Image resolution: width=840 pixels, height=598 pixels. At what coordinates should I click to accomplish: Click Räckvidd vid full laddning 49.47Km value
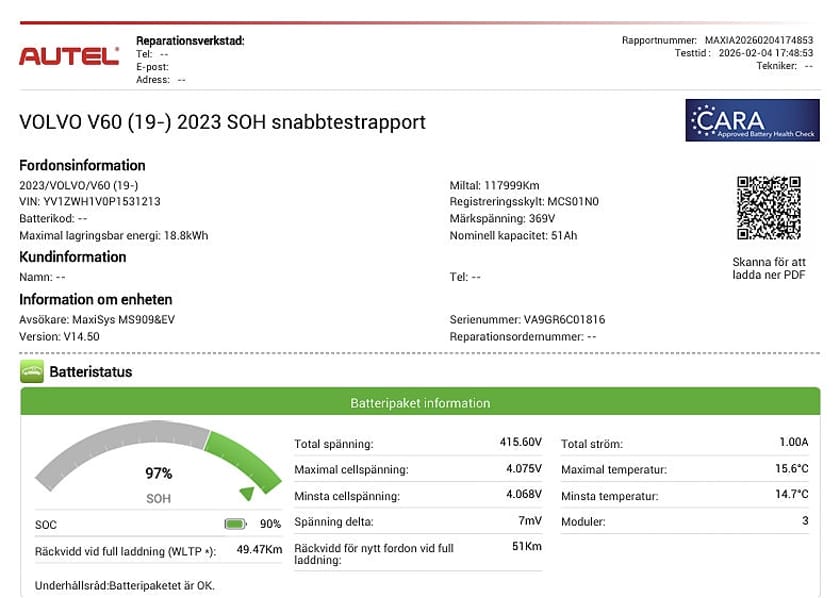[259, 550]
